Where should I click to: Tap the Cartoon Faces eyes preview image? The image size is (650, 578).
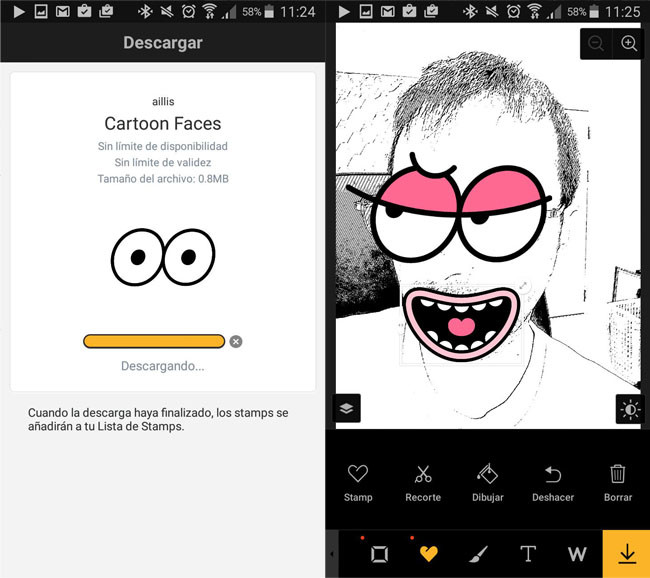click(163, 257)
